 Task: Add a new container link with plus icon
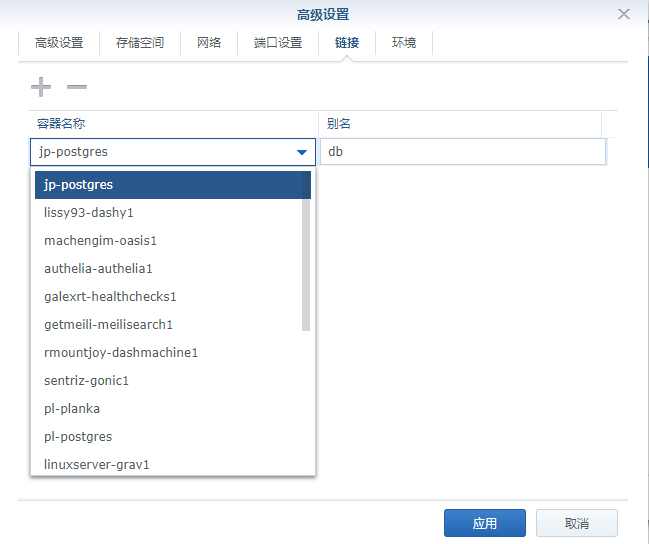click(x=41, y=87)
